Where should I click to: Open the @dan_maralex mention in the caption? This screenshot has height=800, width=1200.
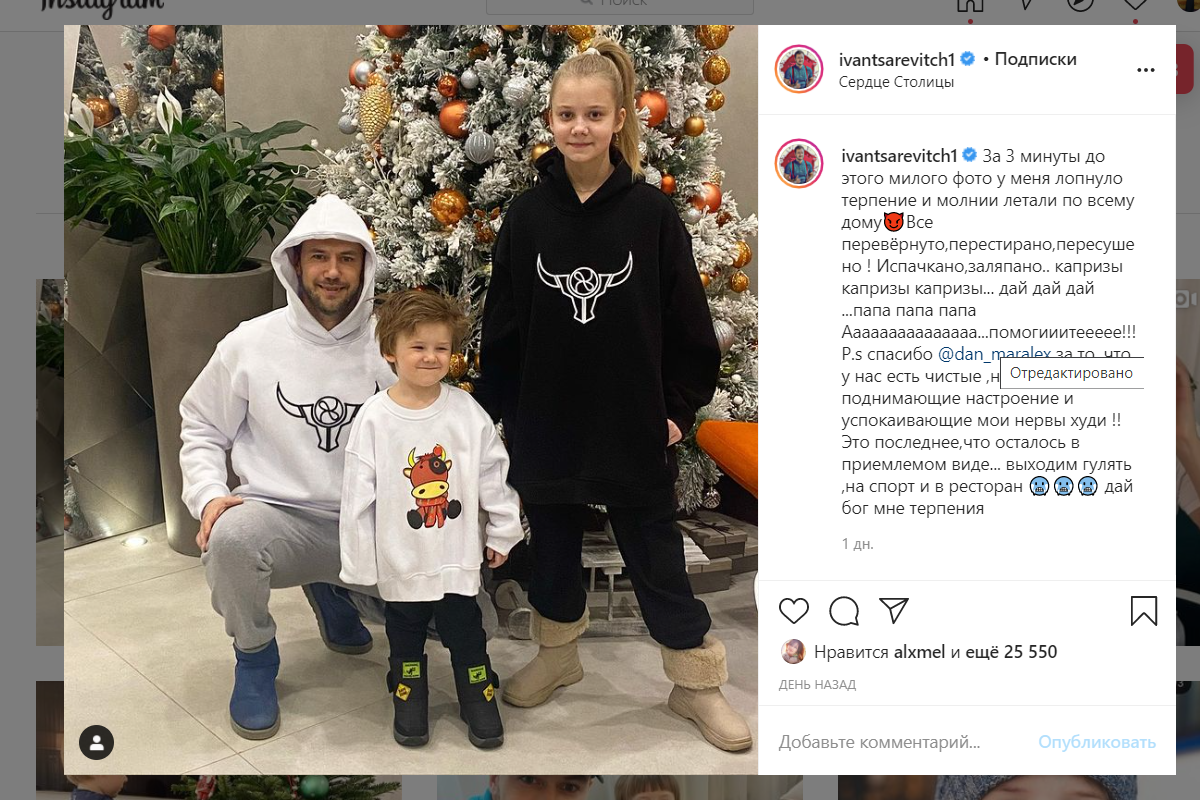[x=986, y=354]
